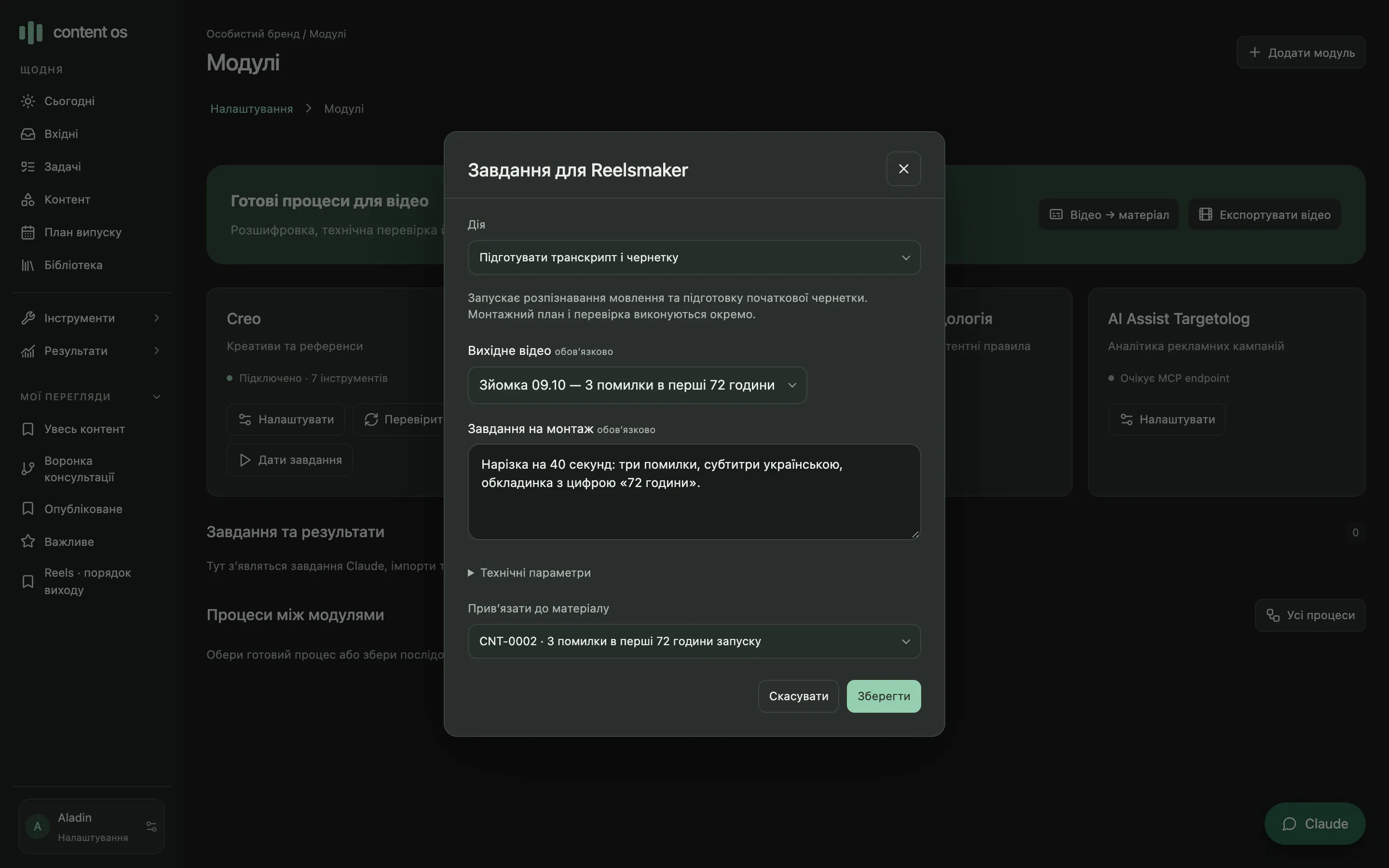Viewport: 1389px width, 868px height.
Task: Click the Інструменти wrench icon
Action: pyautogui.click(x=27, y=318)
